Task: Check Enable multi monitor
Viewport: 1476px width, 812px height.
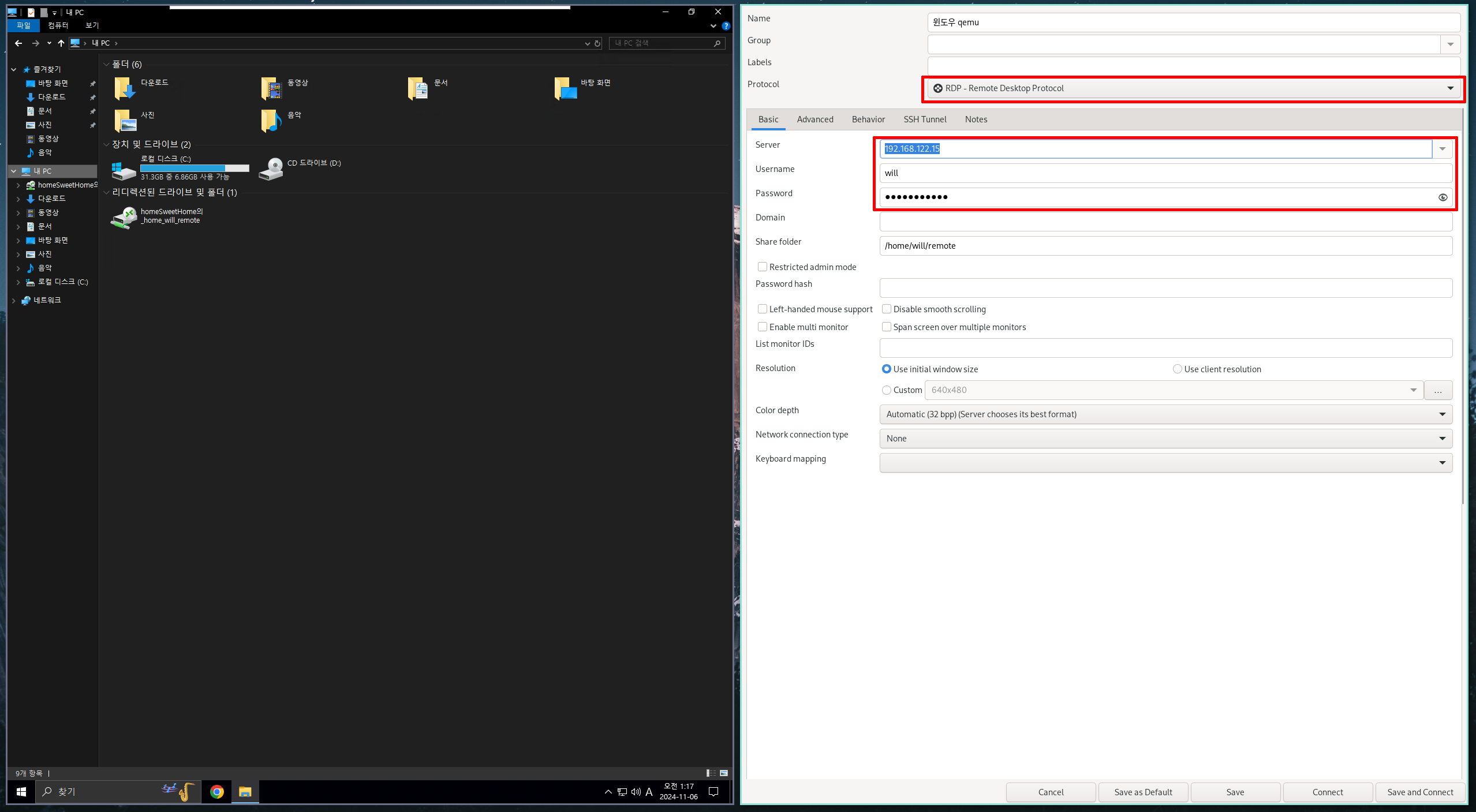Action: click(763, 327)
